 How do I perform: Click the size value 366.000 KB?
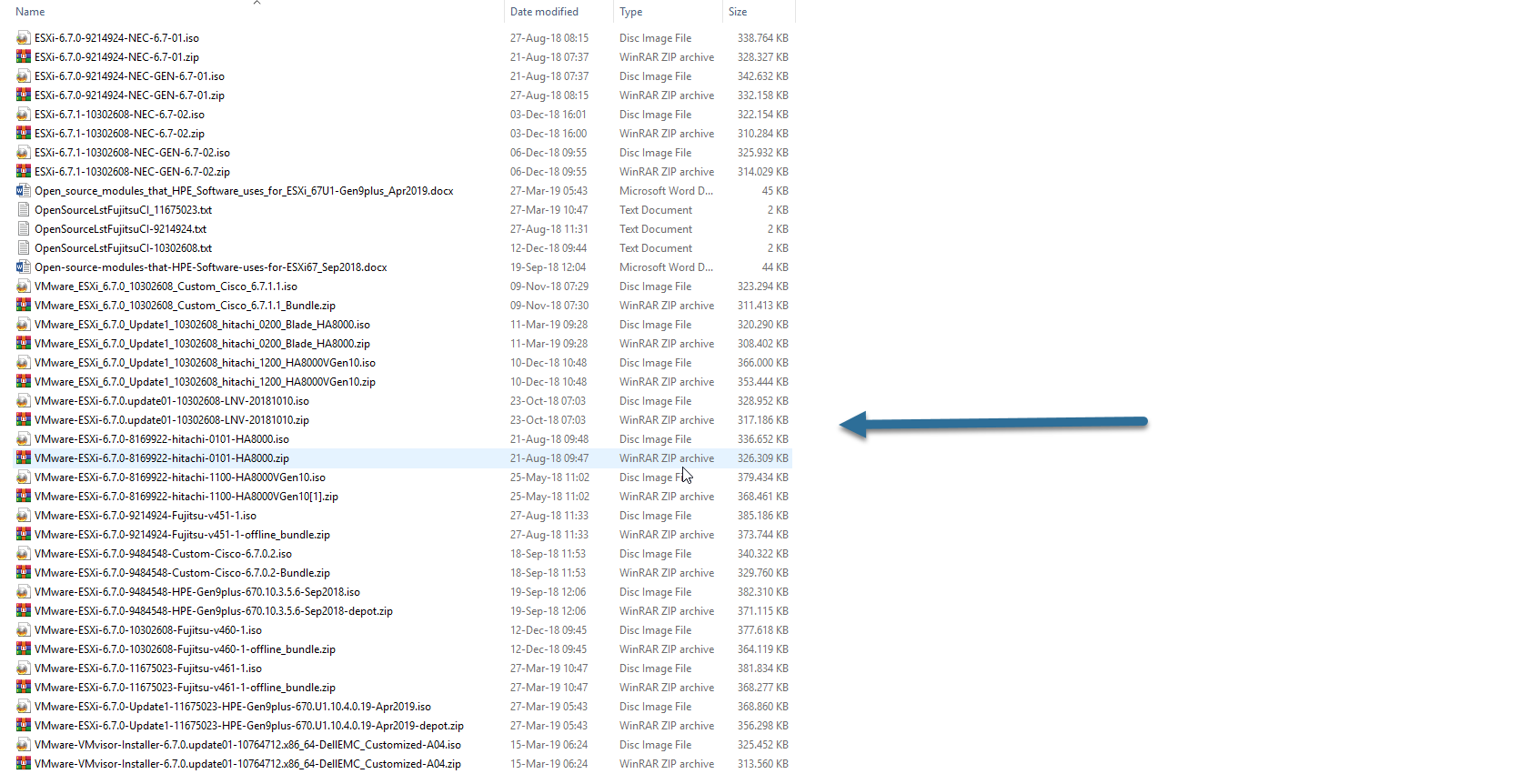(763, 363)
